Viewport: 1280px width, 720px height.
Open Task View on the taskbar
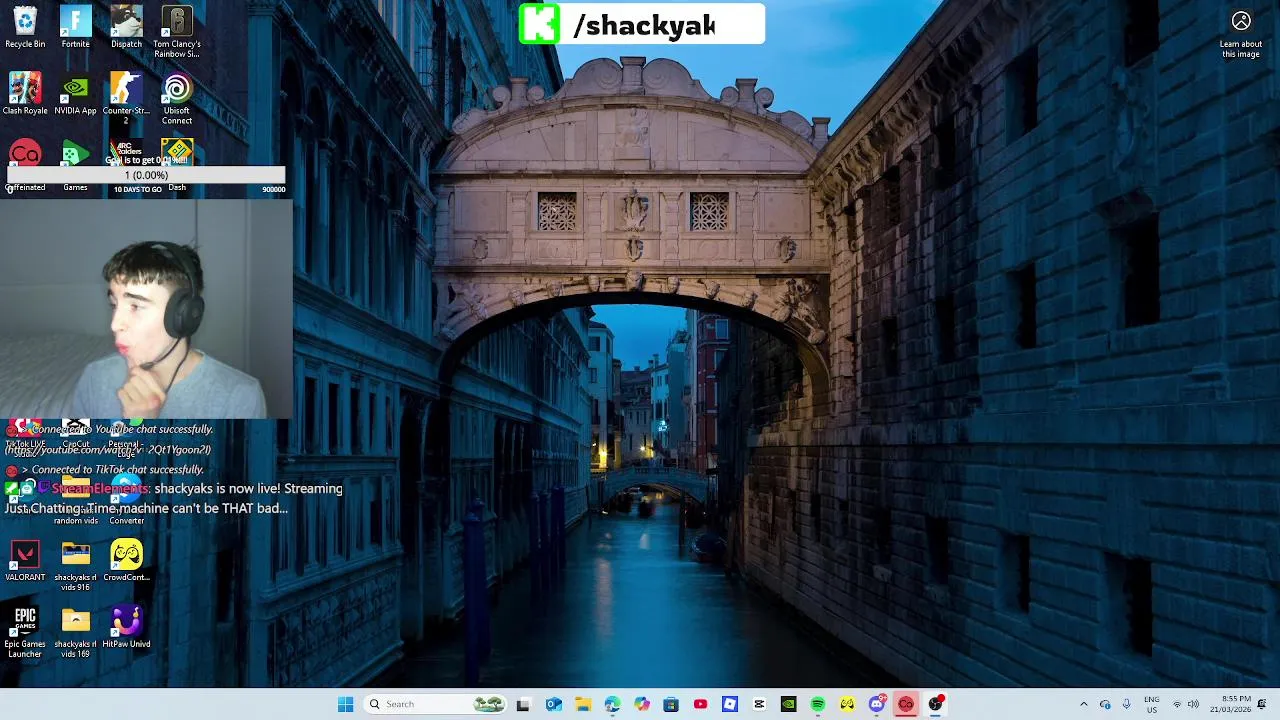coord(523,704)
